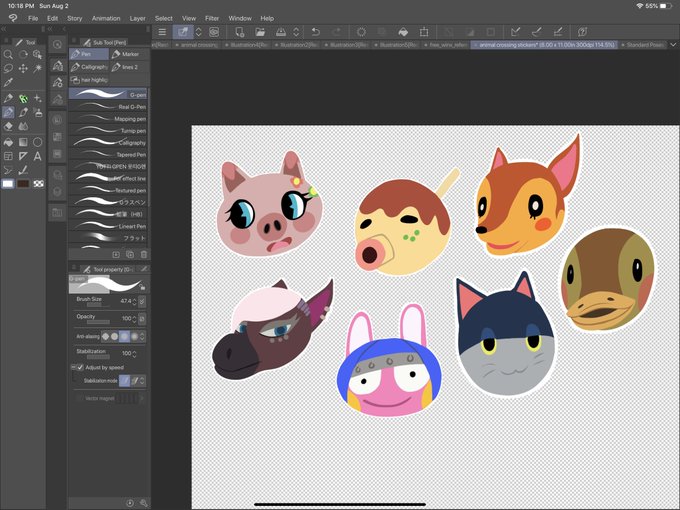The width and height of the screenshot is (680, 510).
Task: Open the Animation menu
Action: point(106,18)
